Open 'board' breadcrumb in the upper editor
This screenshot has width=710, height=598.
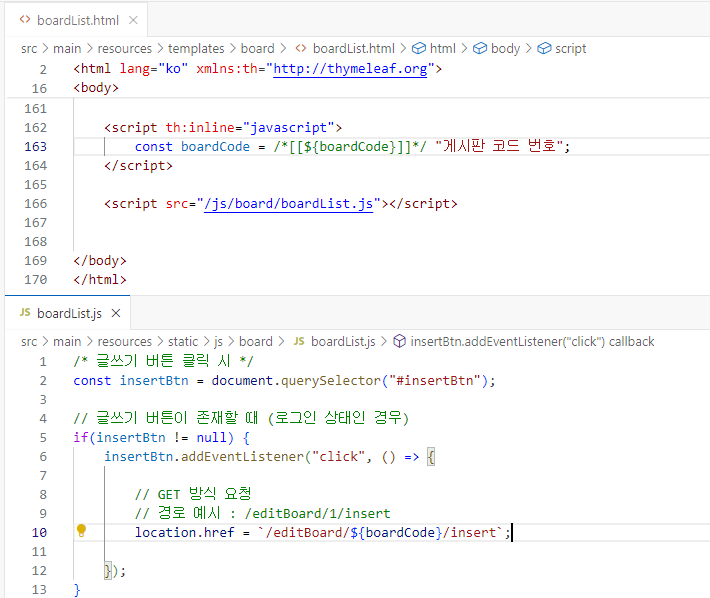click(x=257, y=48)
